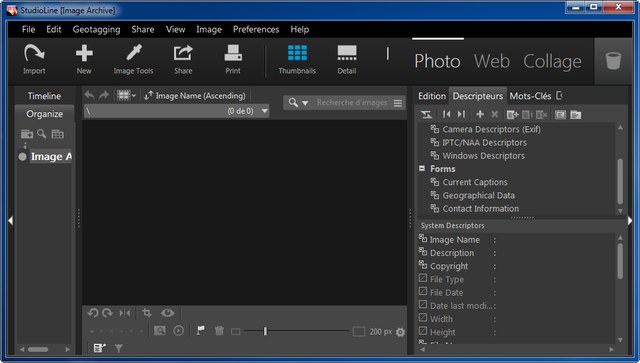Click the calendar grid icon under Organize
This screenshot has height=363, width=640.
point(57,134)
